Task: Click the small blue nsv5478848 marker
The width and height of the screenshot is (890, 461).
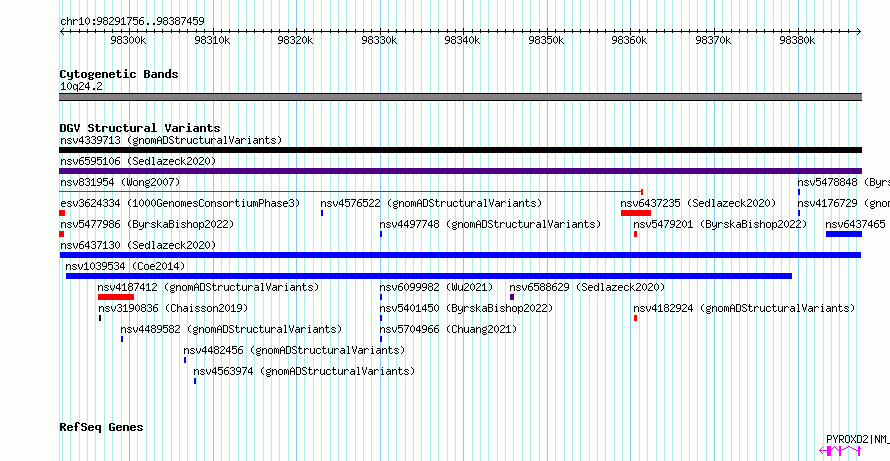Action: 799,192
